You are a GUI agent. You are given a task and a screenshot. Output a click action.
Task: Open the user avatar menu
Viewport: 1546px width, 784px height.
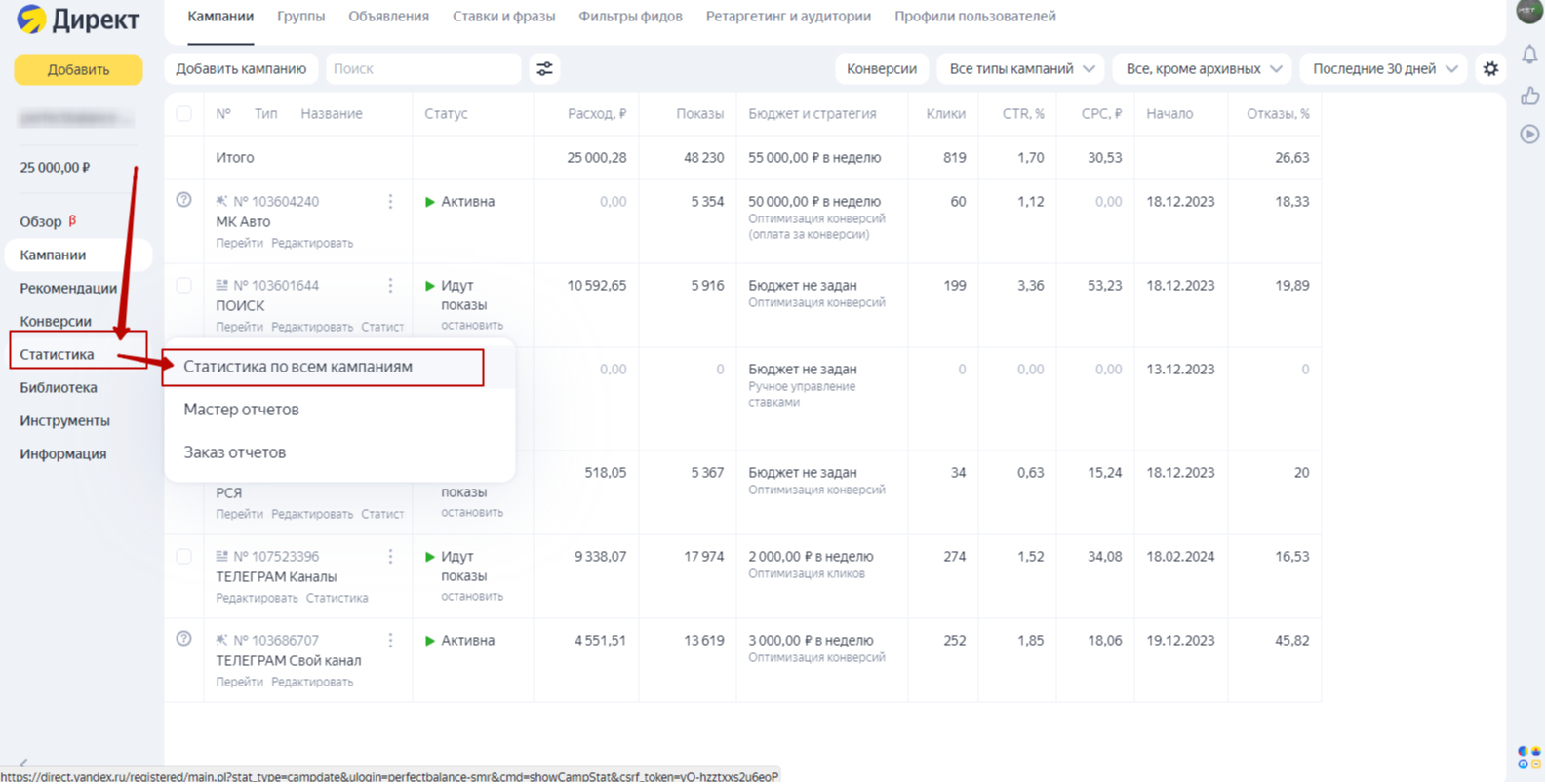click(1529, 12)
